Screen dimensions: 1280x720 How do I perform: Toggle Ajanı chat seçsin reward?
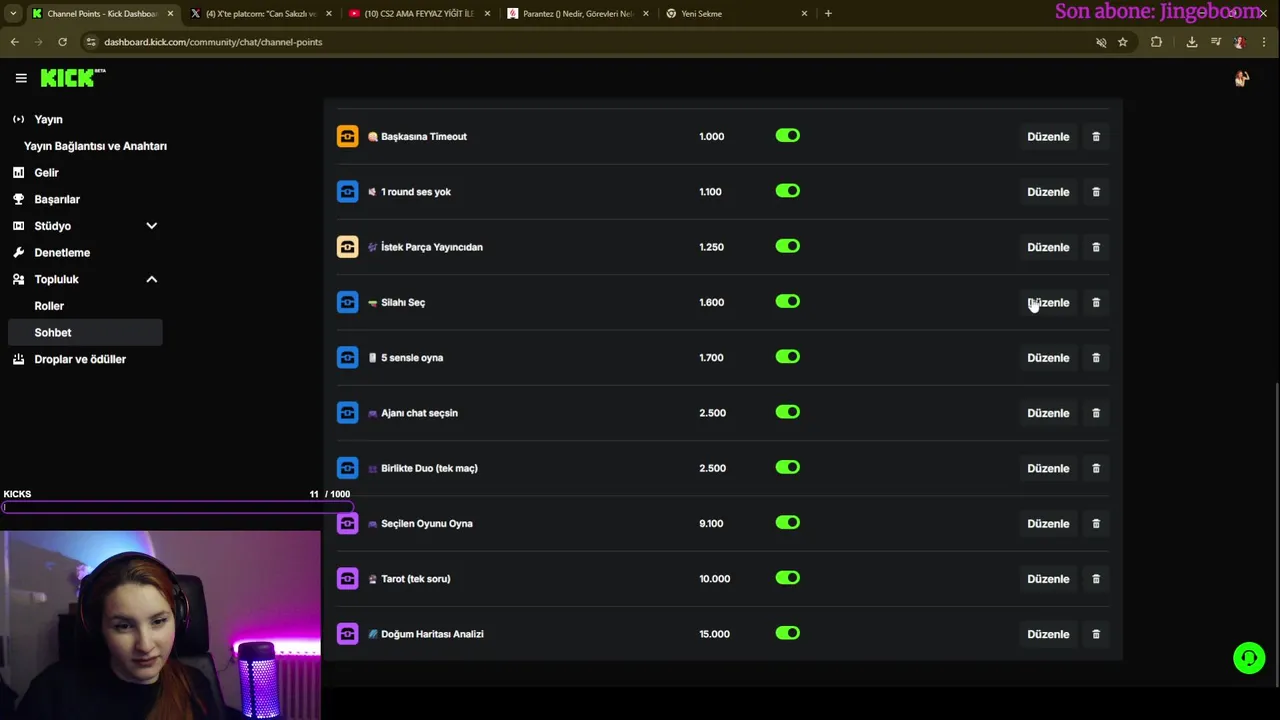coord(788,412)
